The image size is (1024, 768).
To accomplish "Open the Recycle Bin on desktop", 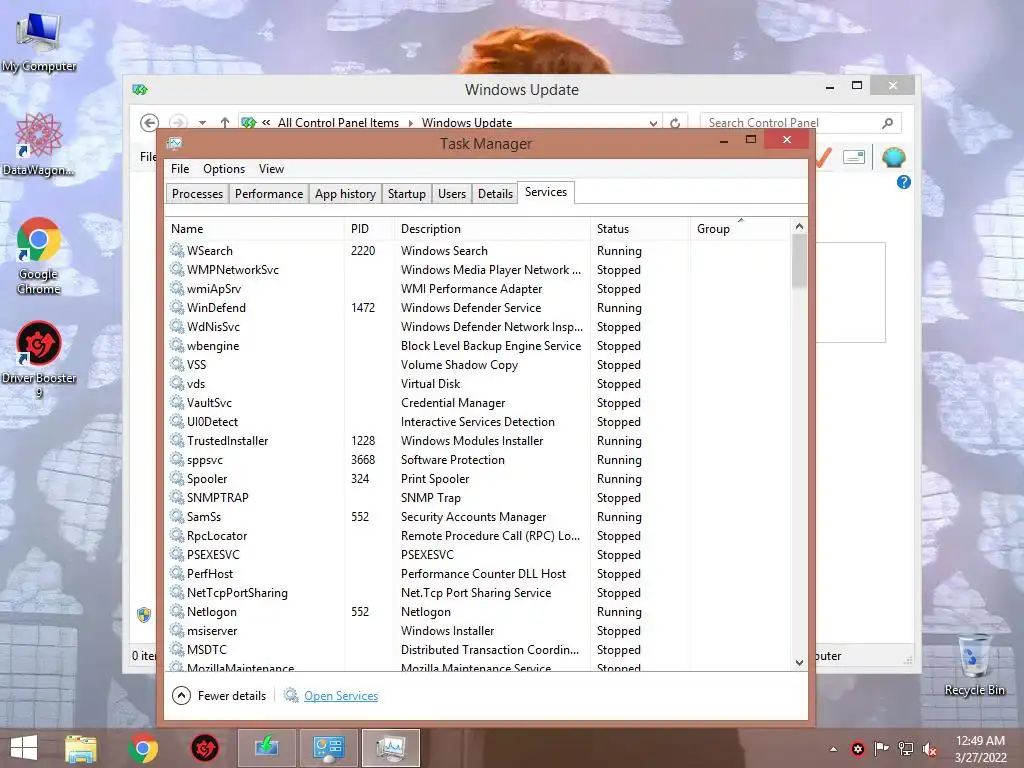I will [x=974, y=666].
